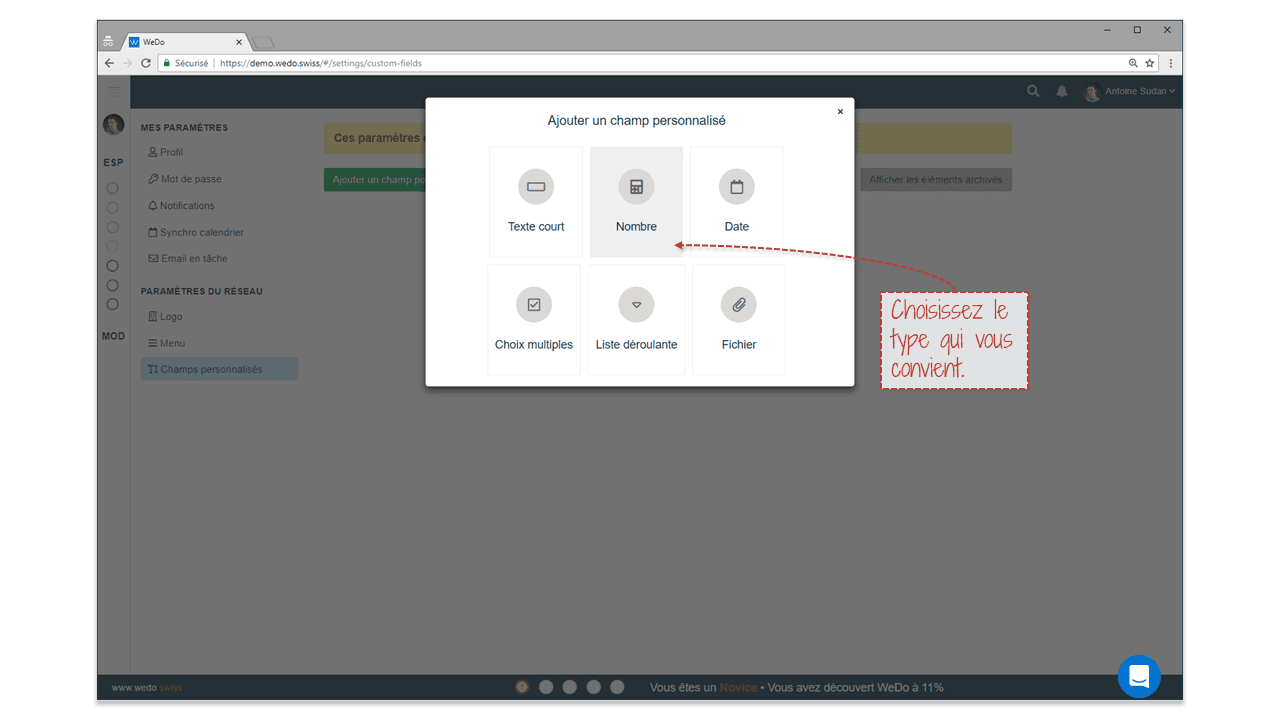This screenshot has height=720, width=1280.
Task: Toggle the hamburger menu icon
Action: (113, 91)
